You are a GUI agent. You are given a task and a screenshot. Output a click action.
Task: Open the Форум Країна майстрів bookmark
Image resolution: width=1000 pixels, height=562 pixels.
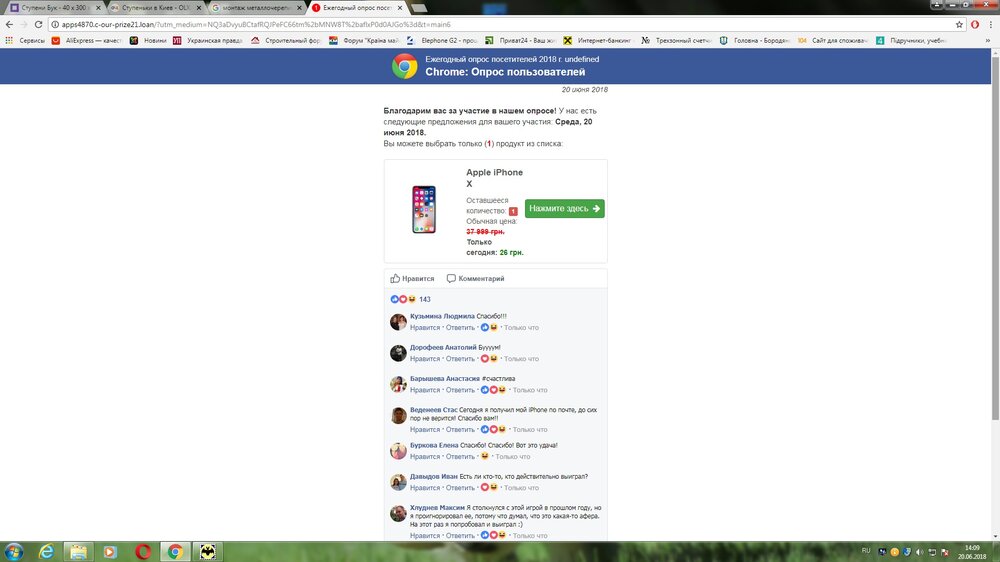pos(364,40)
